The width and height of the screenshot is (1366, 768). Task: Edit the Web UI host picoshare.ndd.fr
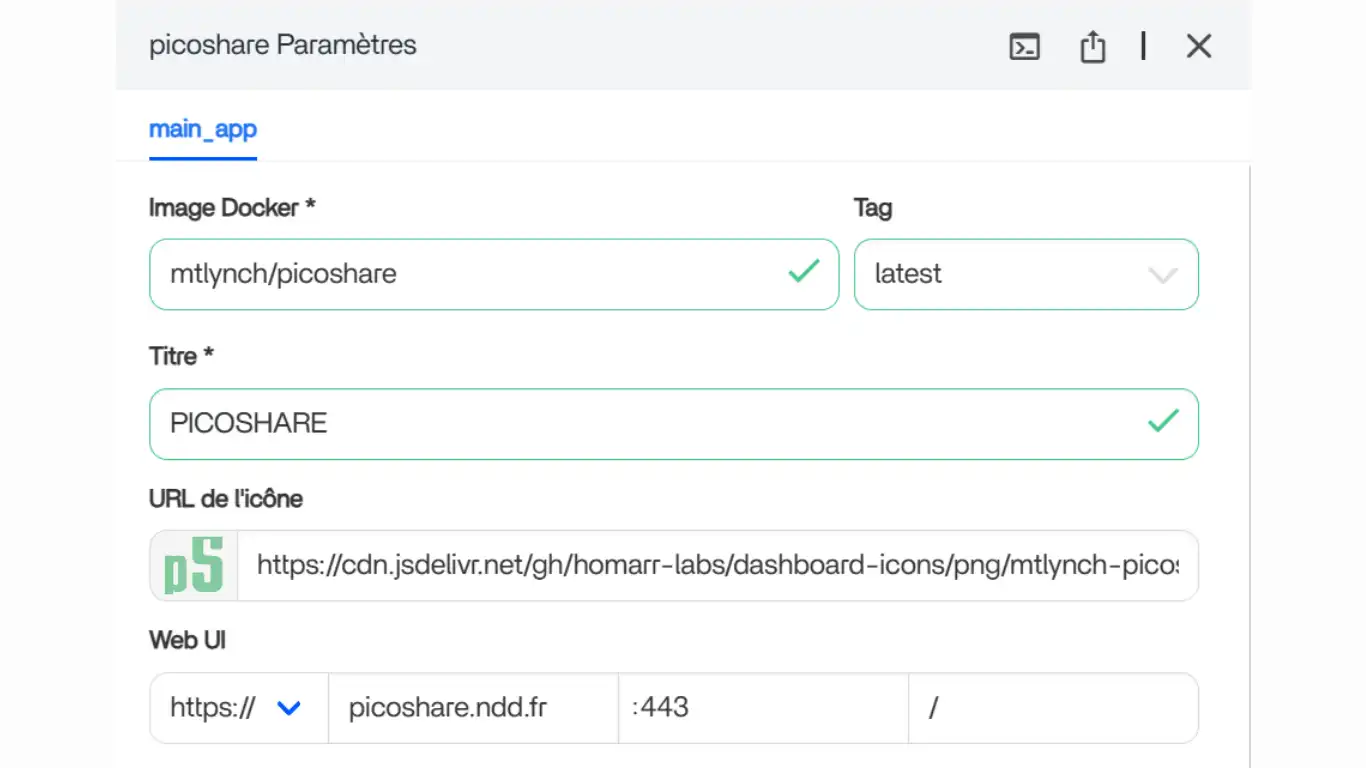tap(473, 708)
